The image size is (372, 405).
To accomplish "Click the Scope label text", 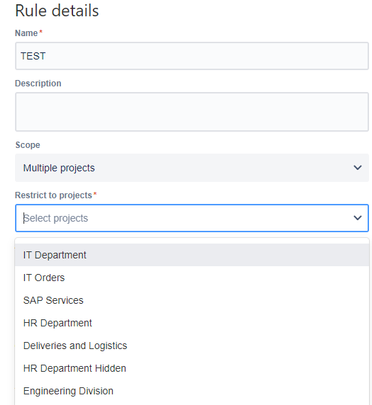I will click(28, 145).
